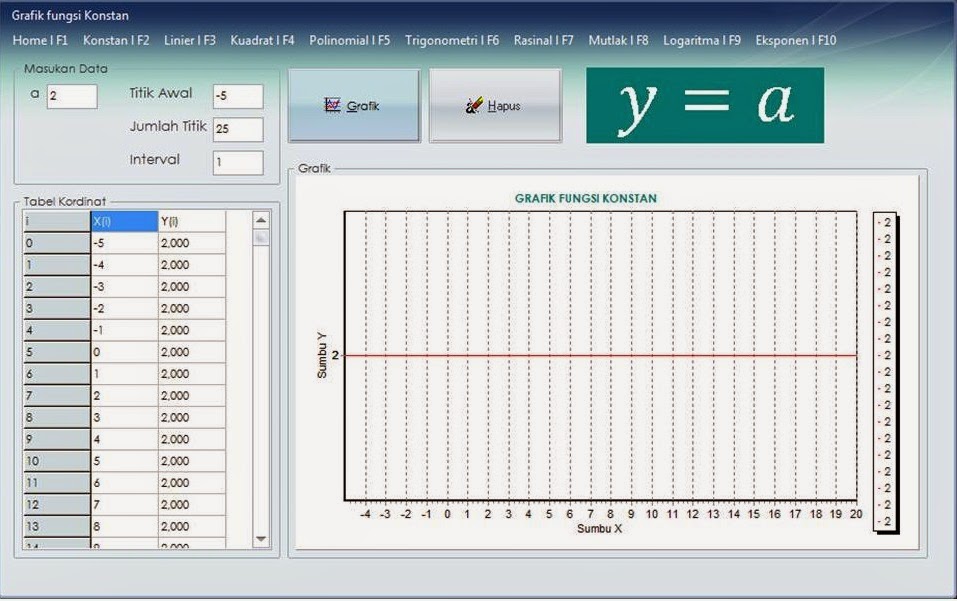Viewport: 957px width, 601px height.
Task: Select the 'i' column header
Action: [57, 221]
